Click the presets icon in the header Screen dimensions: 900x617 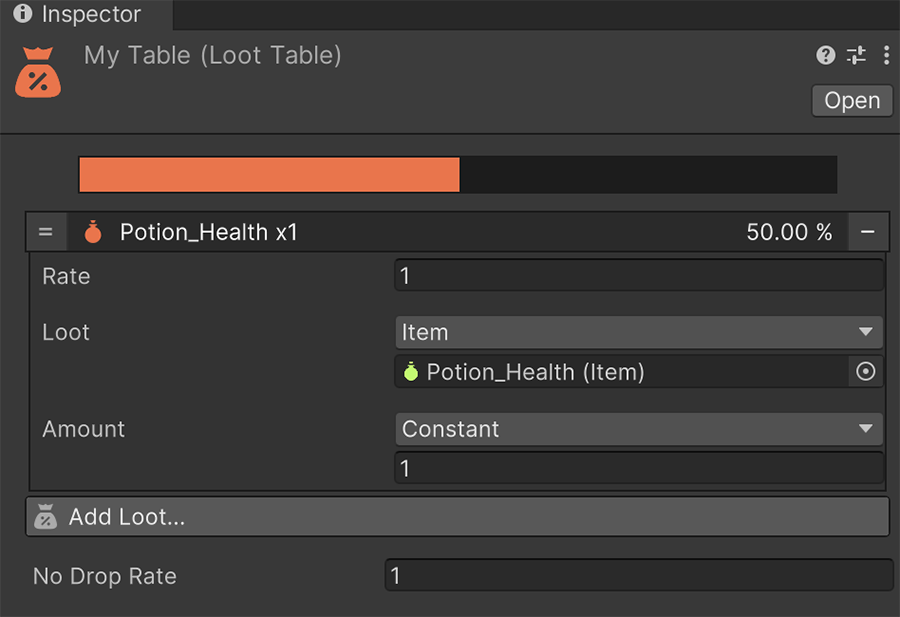(x=856, y=55)
